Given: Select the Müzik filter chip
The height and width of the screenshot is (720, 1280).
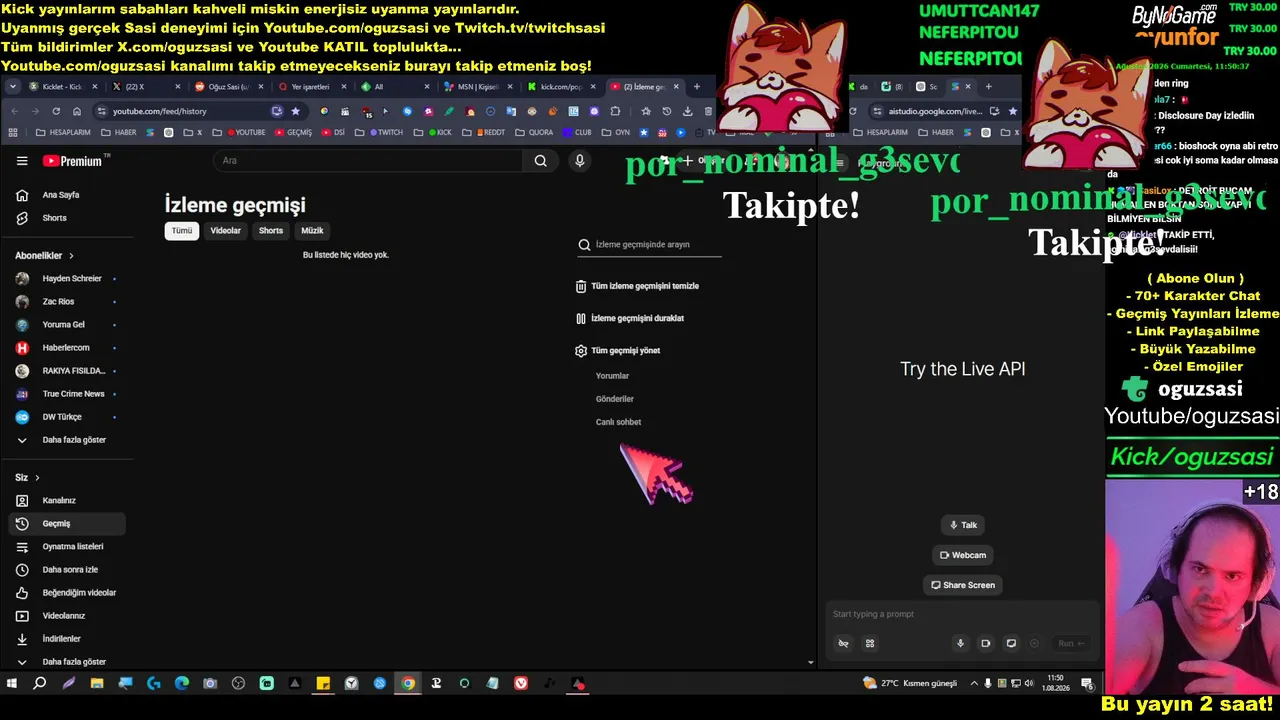Looking at the screenshot, I should pyautogui.click(x=312, y=231).
